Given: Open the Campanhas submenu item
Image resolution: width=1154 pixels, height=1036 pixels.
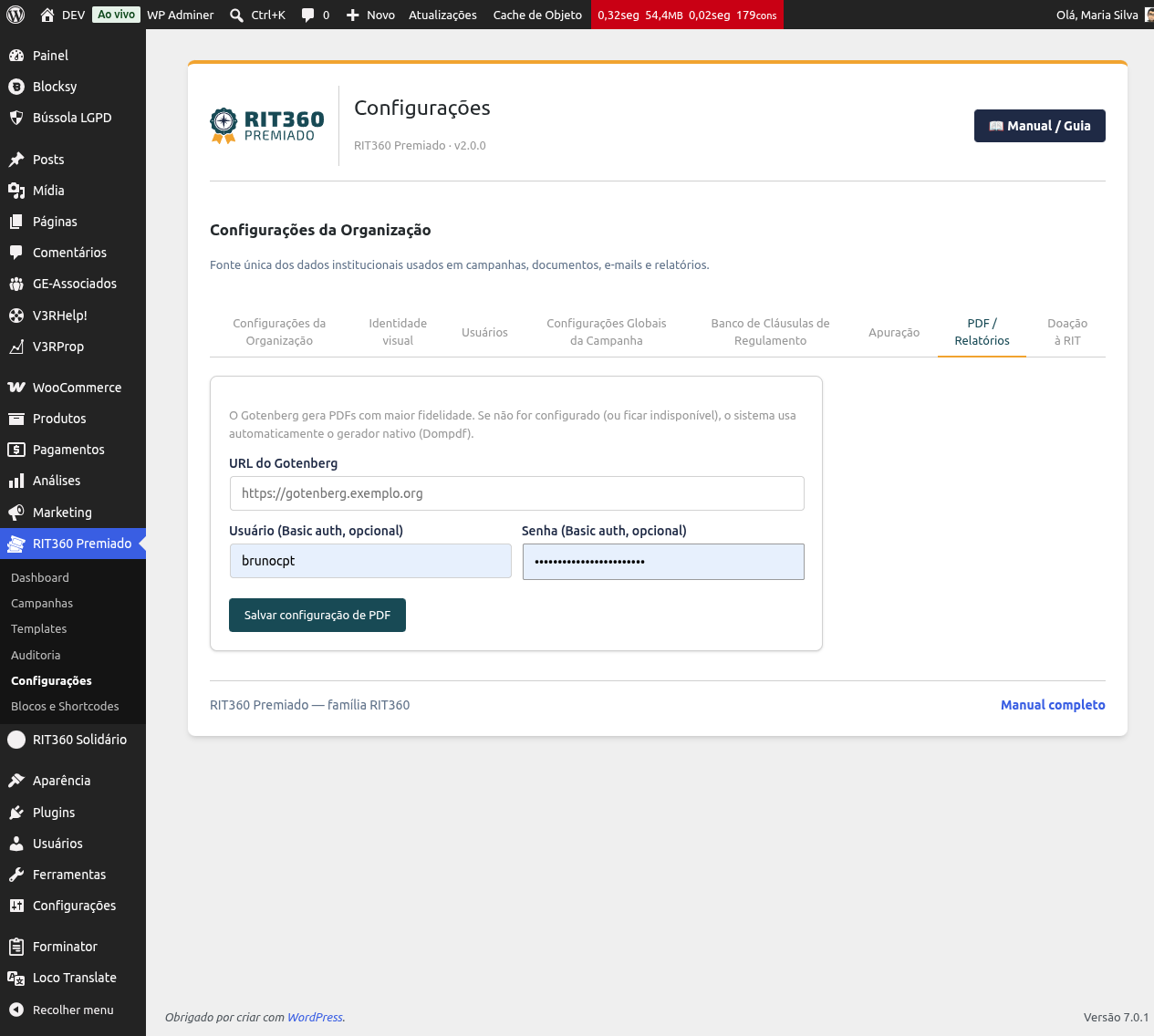Looking at the screenshot, I should 42,603.
